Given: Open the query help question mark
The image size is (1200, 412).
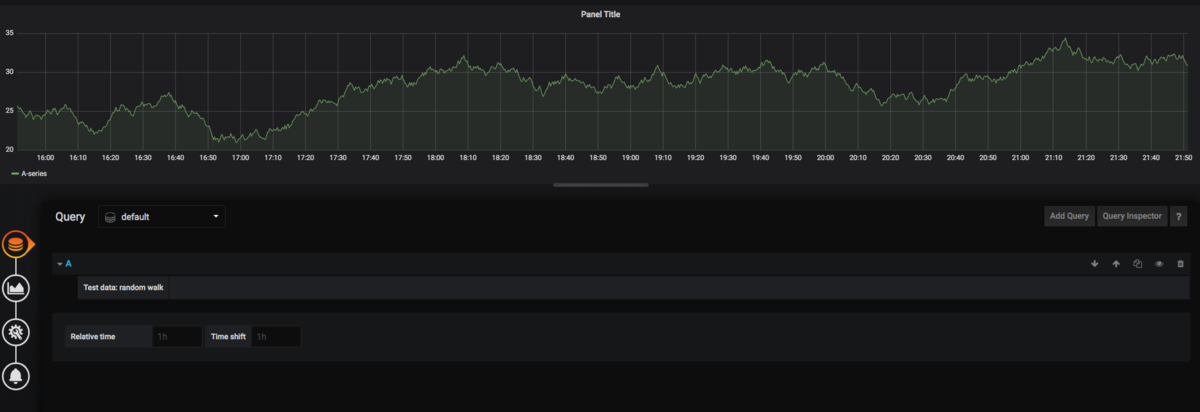Looking at the screenshot, I should 1179,216.
